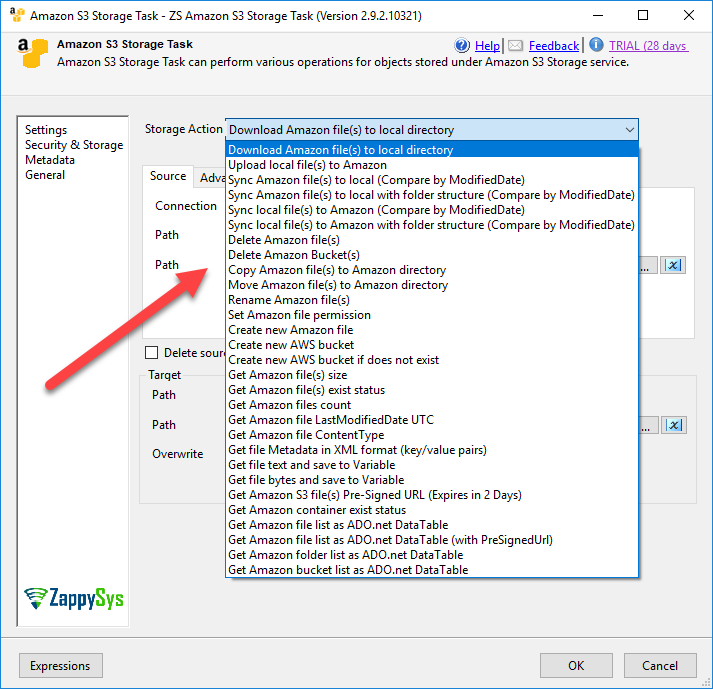Select Get Amazon file(s) exist status

click(x=432, y=390)
